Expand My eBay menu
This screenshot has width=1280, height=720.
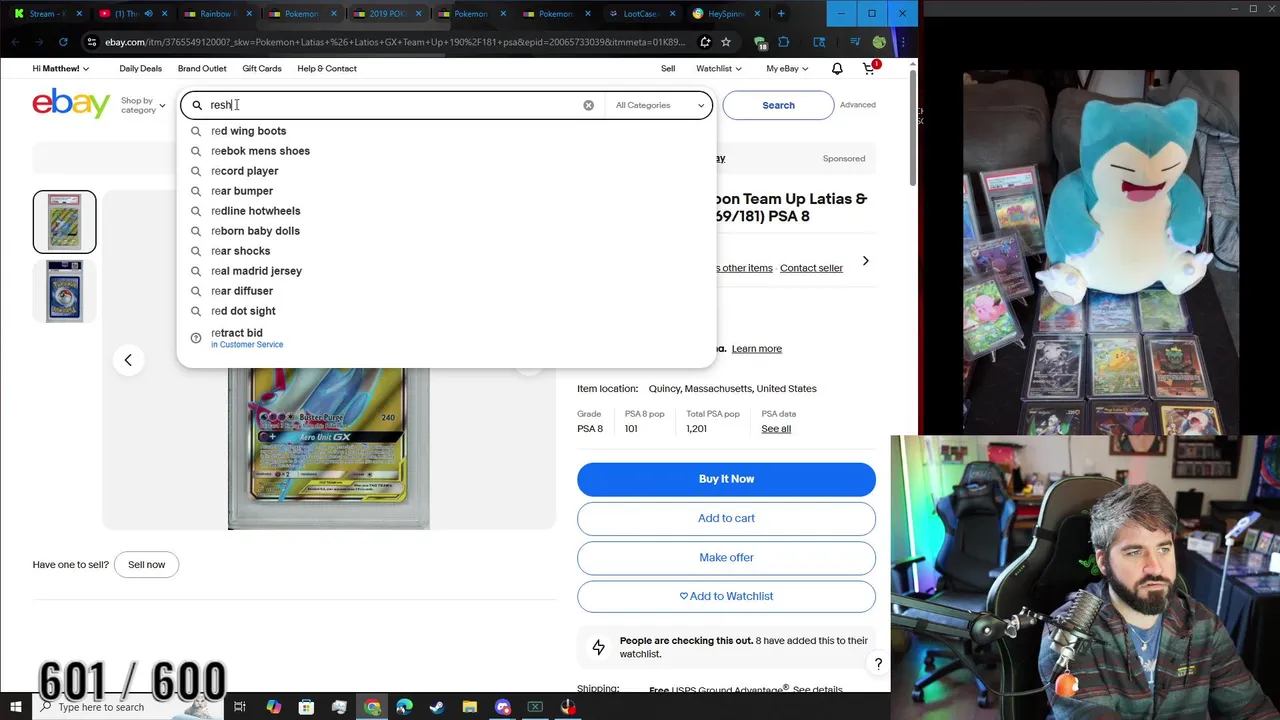[x=787, y=69]
